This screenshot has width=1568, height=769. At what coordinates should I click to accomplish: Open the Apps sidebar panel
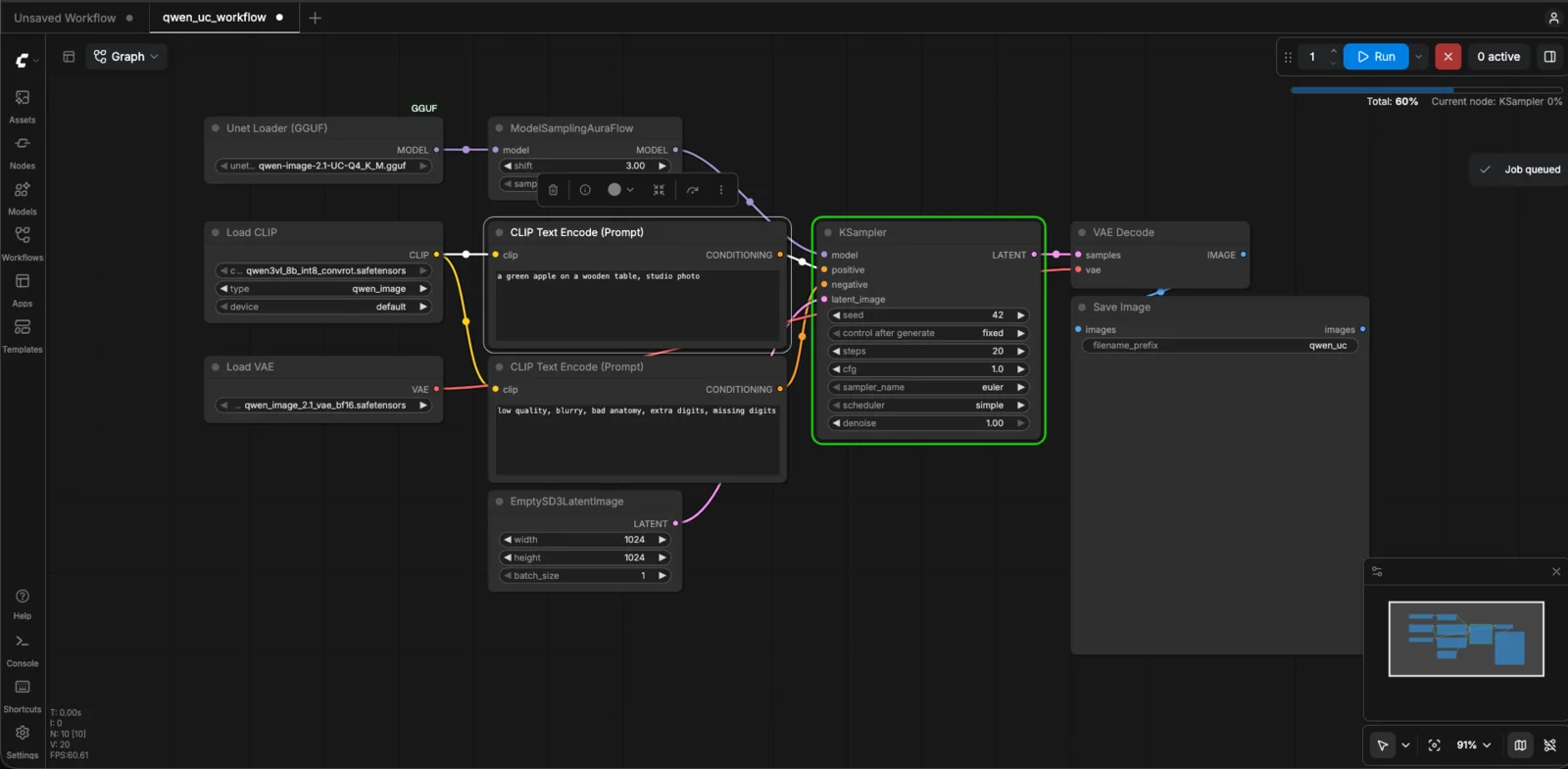23,291
